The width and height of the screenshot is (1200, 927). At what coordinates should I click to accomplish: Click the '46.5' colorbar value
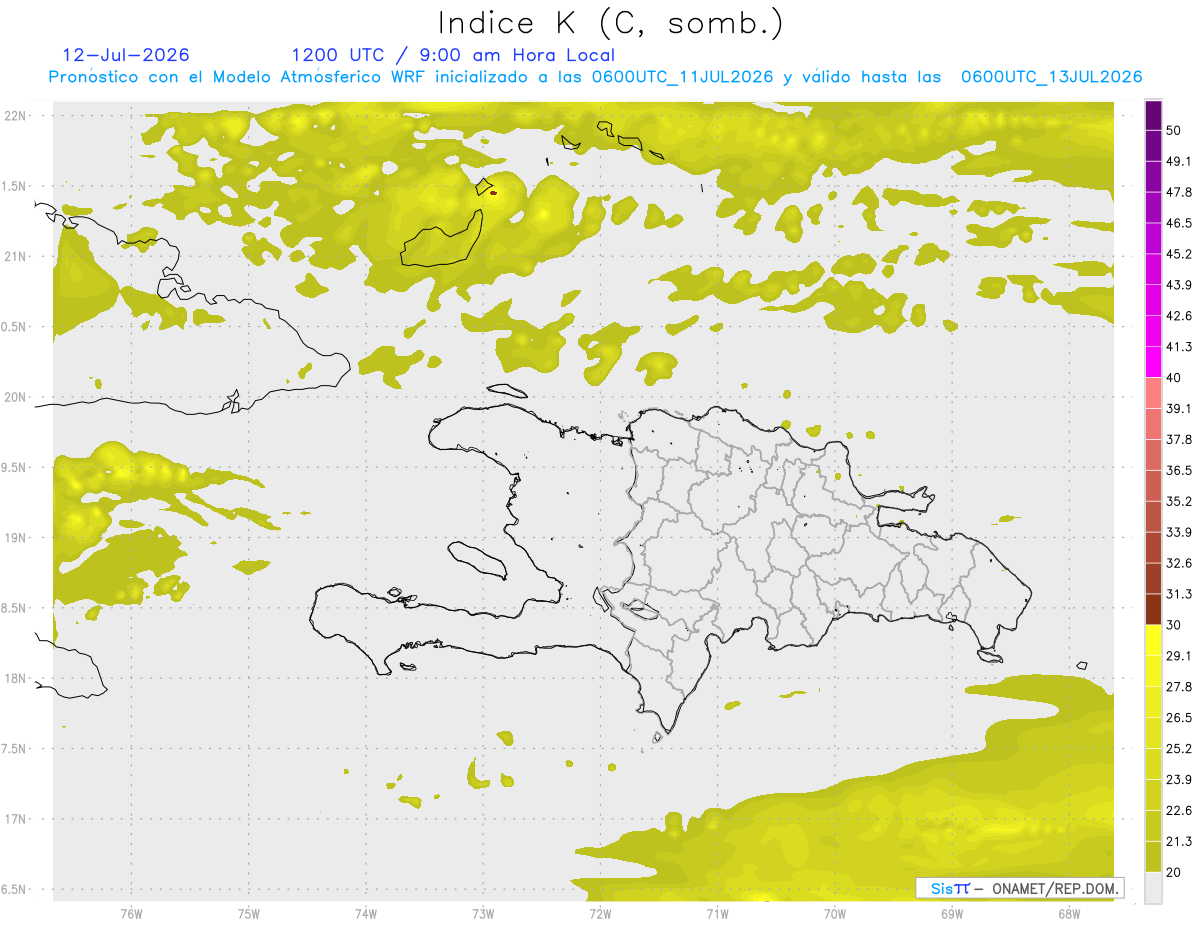coord(1178,223)
